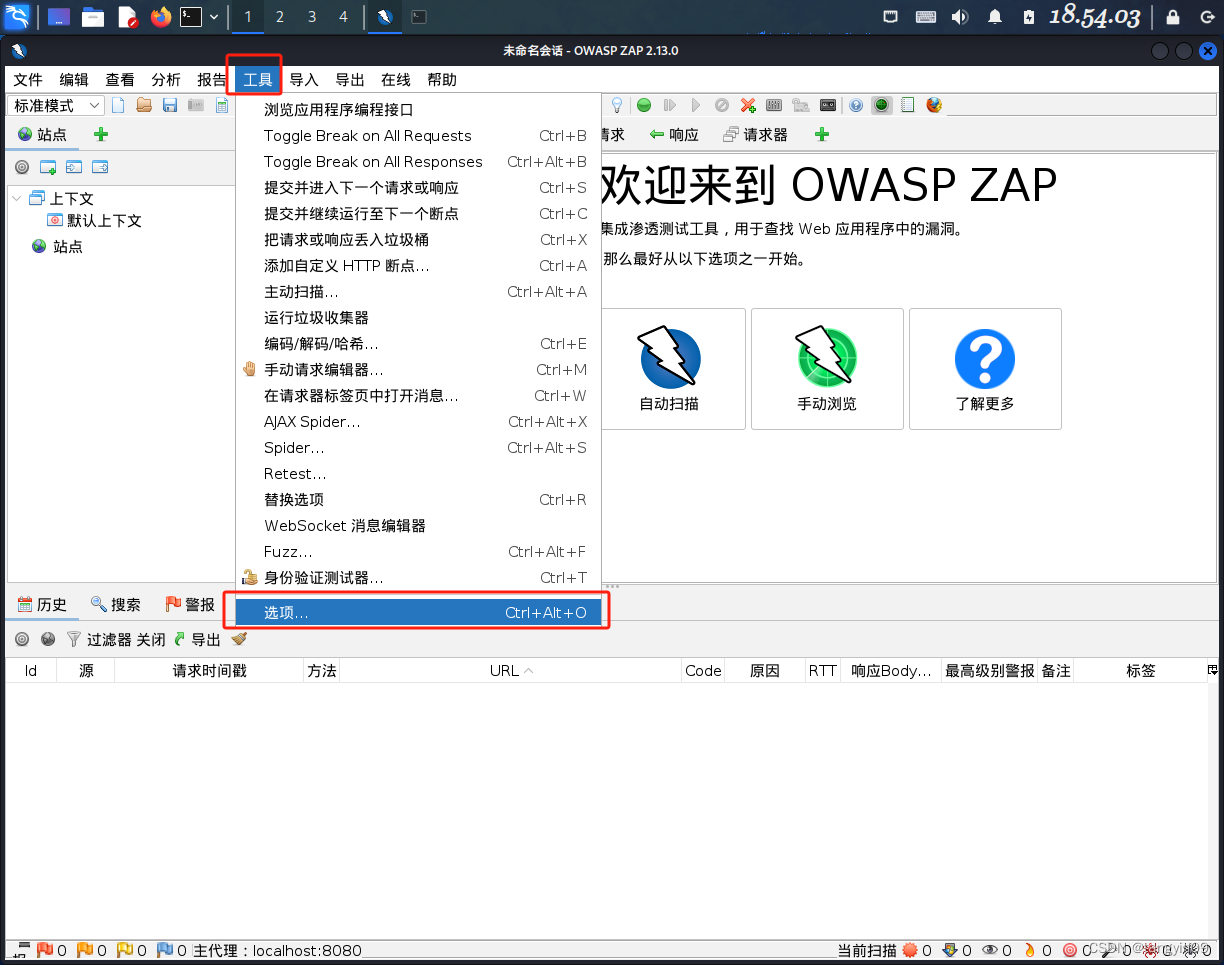The height and width of the screenshot is (965, 1224).
Task: Click the red X add breakpoint icon
Action: point(748,105)
